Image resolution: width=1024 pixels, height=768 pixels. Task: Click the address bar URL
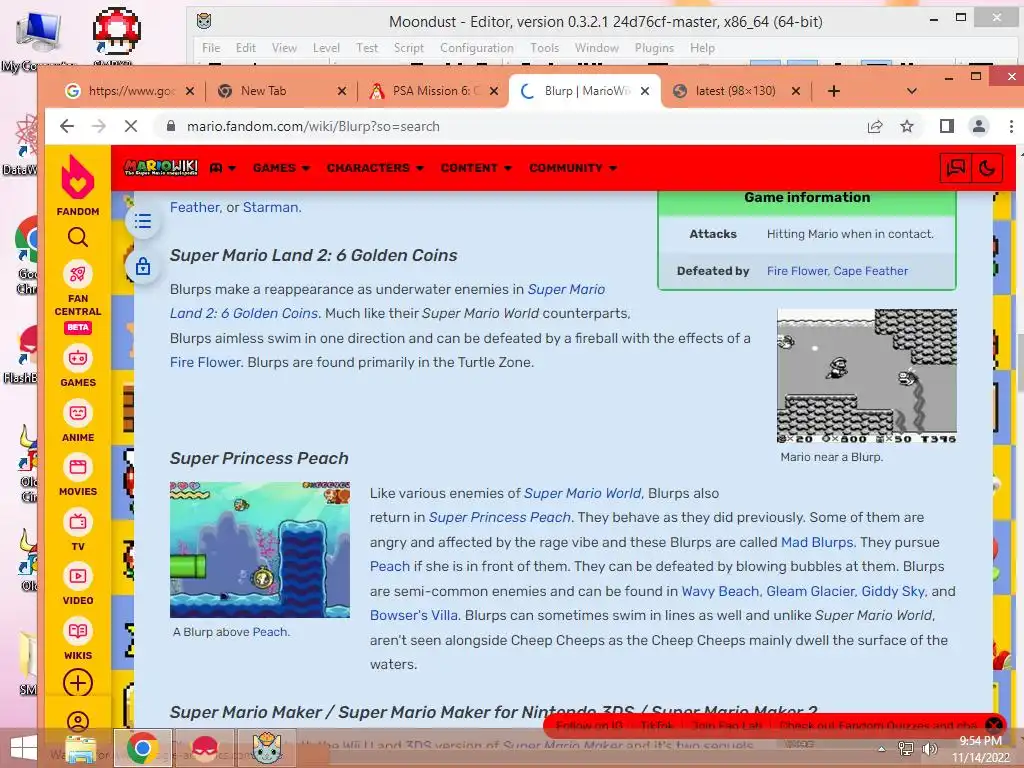pyautogui.click(x=313, y=126)
